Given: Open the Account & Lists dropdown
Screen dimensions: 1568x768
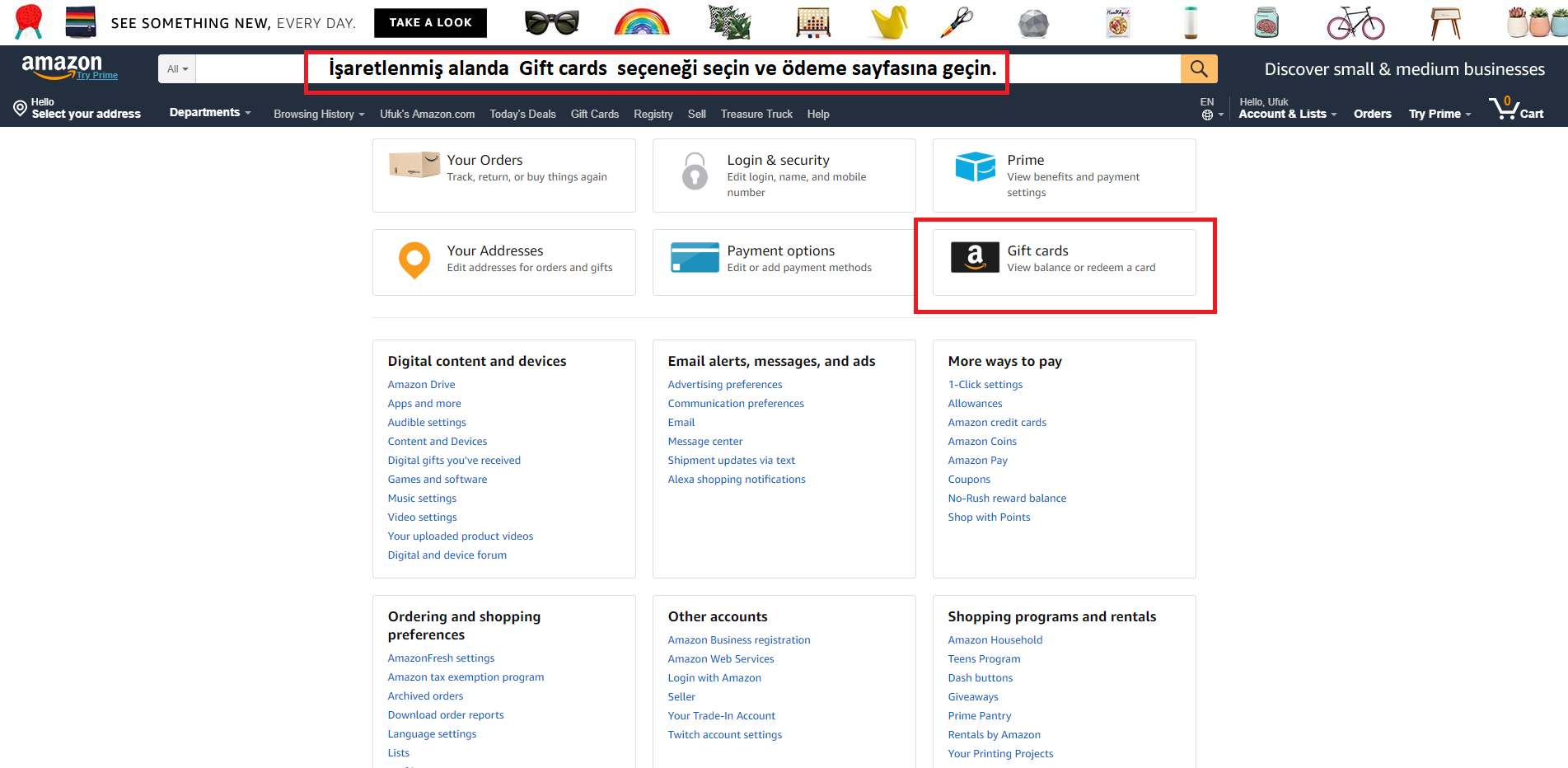Looking at the screenshot, I should coord(1288,109).
